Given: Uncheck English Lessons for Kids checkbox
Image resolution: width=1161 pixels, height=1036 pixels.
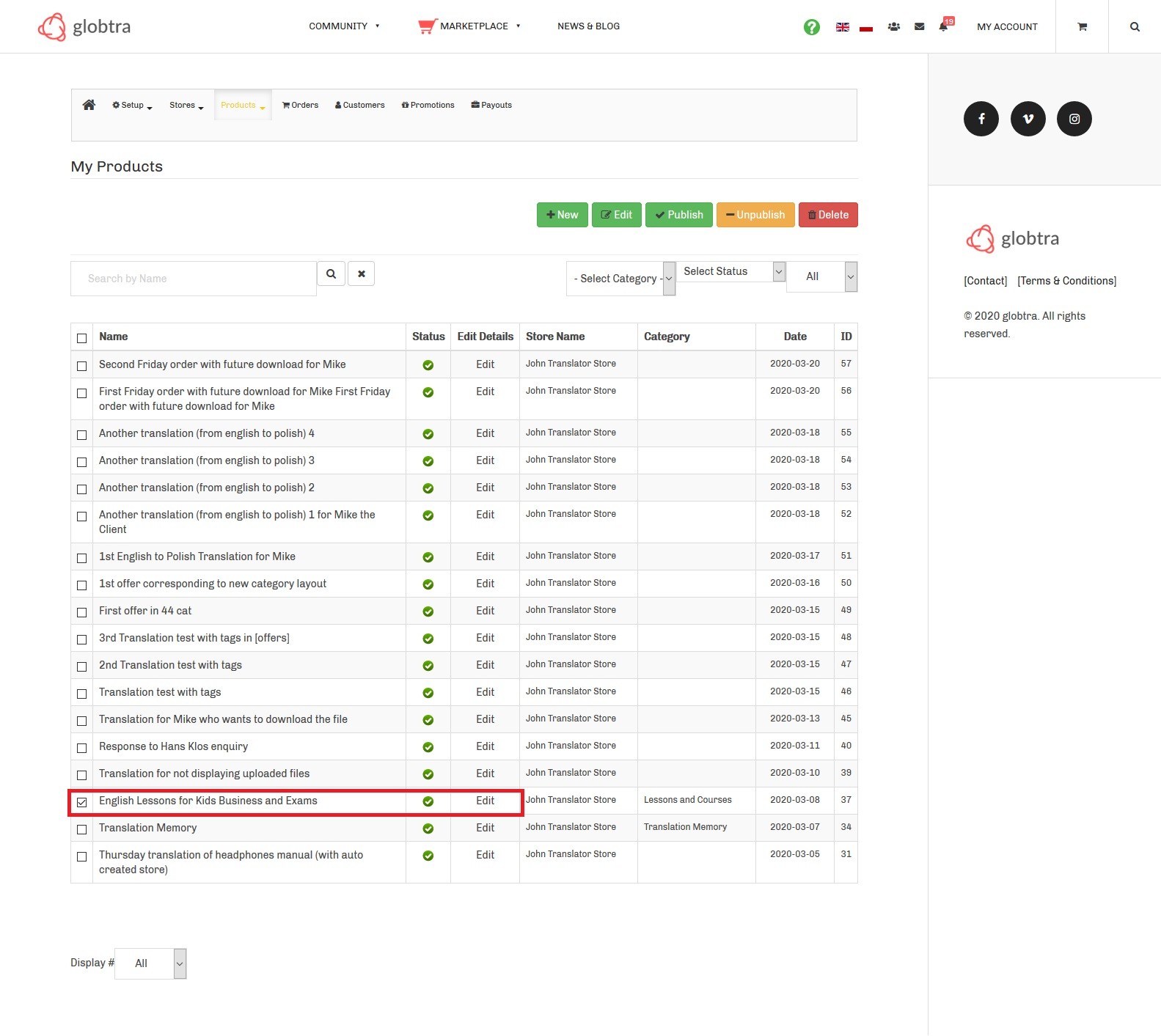Looking at the screenshot, I should tap(82, 802).
